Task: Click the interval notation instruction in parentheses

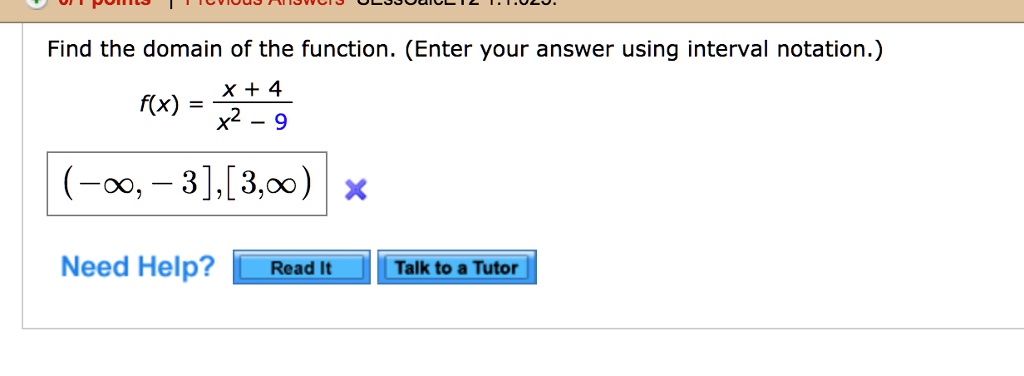Action: (643, 50)
